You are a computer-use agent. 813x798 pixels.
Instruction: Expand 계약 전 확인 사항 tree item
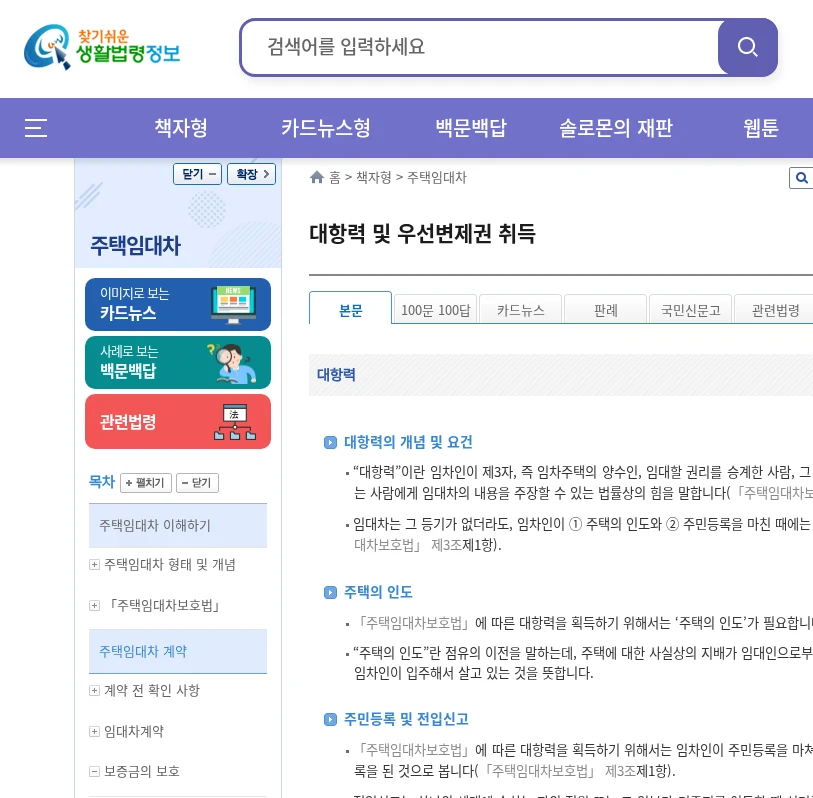coord(94,691)
